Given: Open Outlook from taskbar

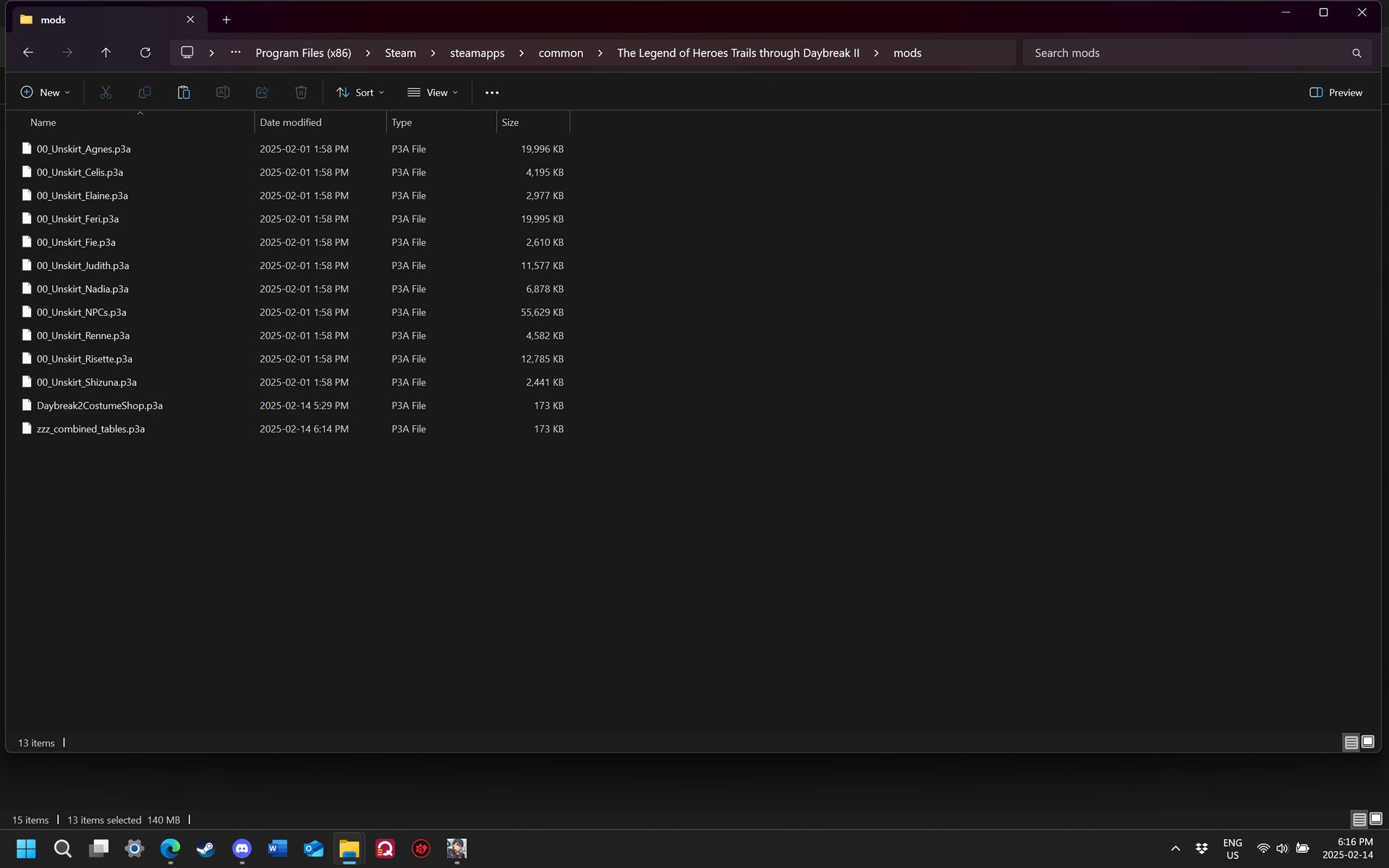Looking at the screenshot, I should 313,848.
